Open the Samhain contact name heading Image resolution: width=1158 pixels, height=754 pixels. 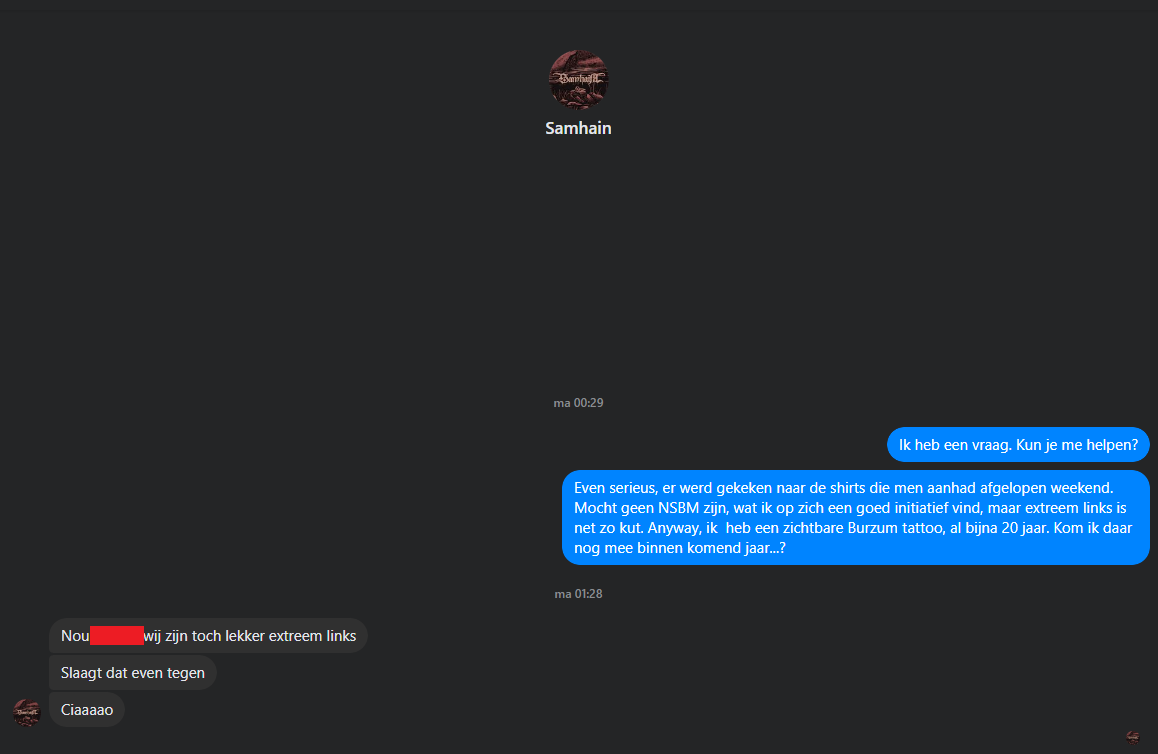tap(578, 128)
